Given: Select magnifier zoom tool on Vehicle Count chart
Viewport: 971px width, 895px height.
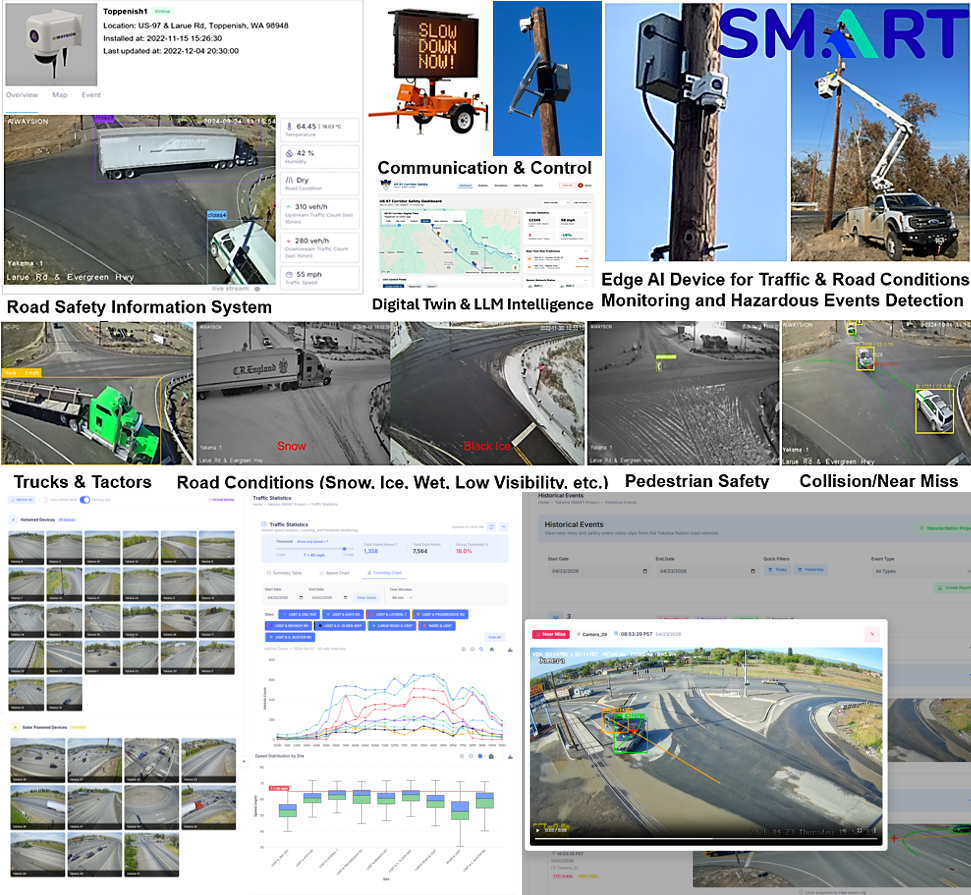Looking at the screenshot, I should (481, 649).
